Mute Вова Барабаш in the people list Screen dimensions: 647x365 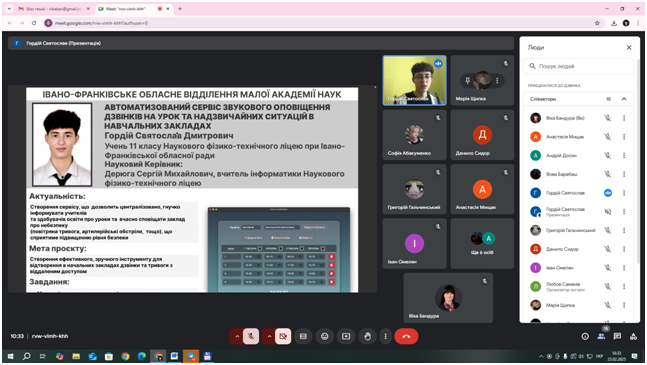(608, 174)
